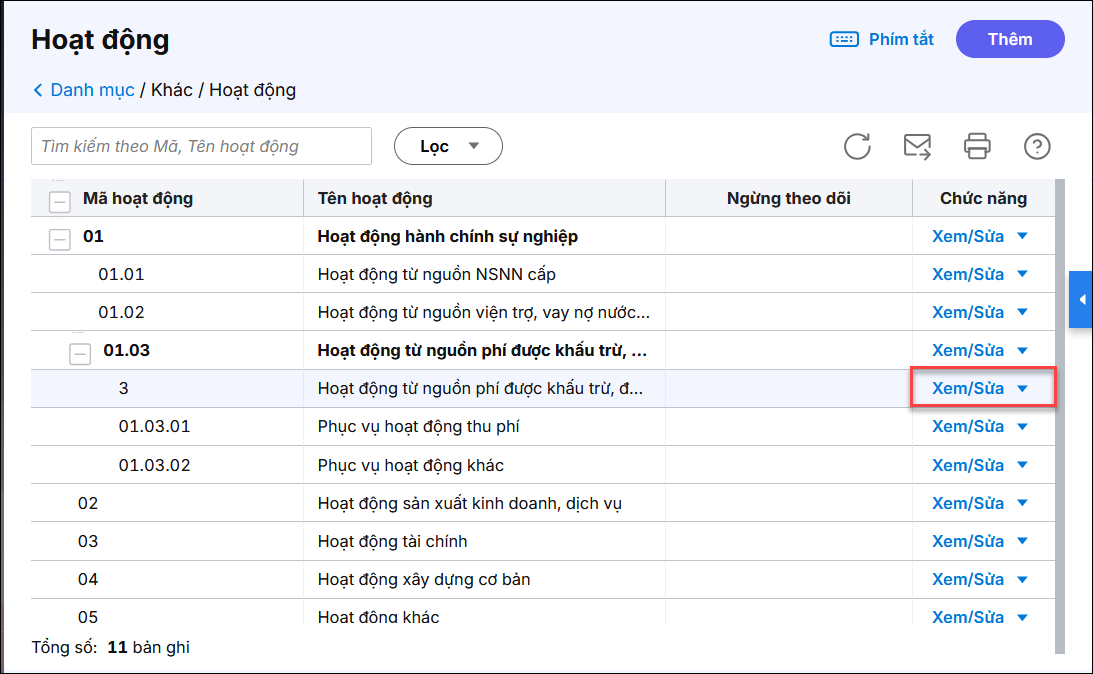Collapse all rows via header minus box
Image resolution: width=1093 pixels, height=674 pixels.
click(60, 199)
